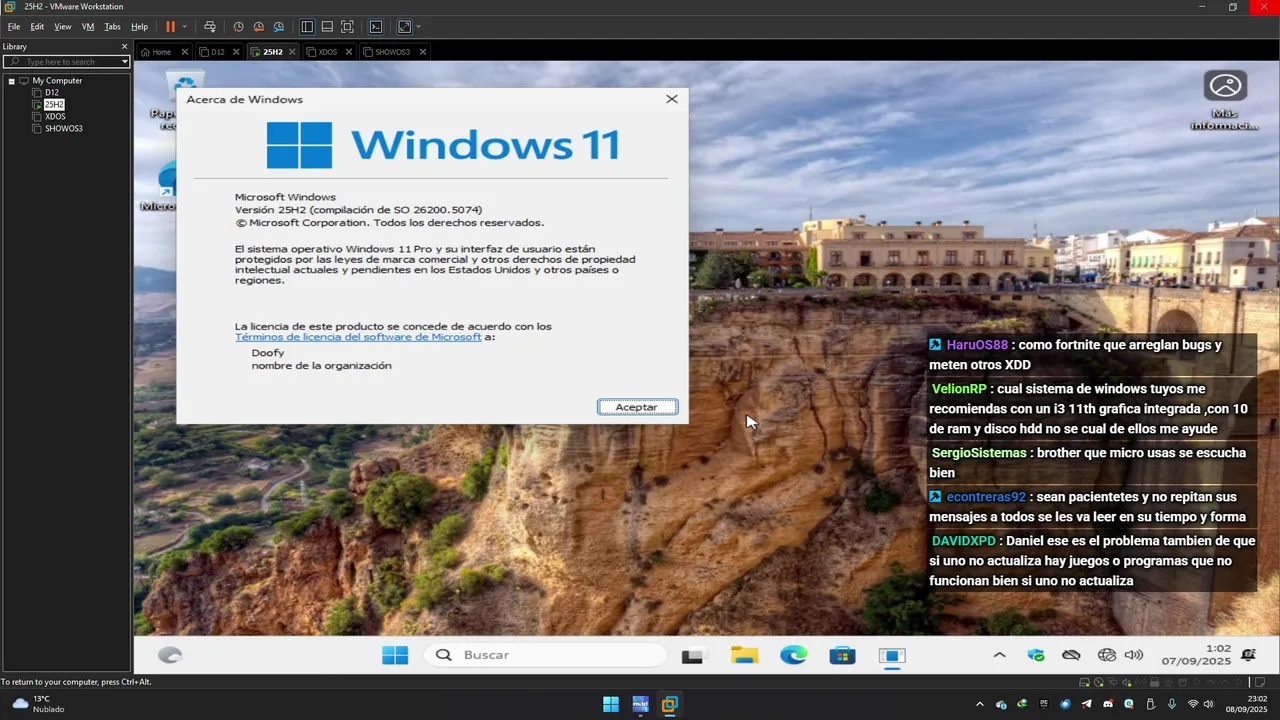This screenshot has height=720, width=1280.
Task: Click VMware message log status icon
Action: (x=1260, y=682)
